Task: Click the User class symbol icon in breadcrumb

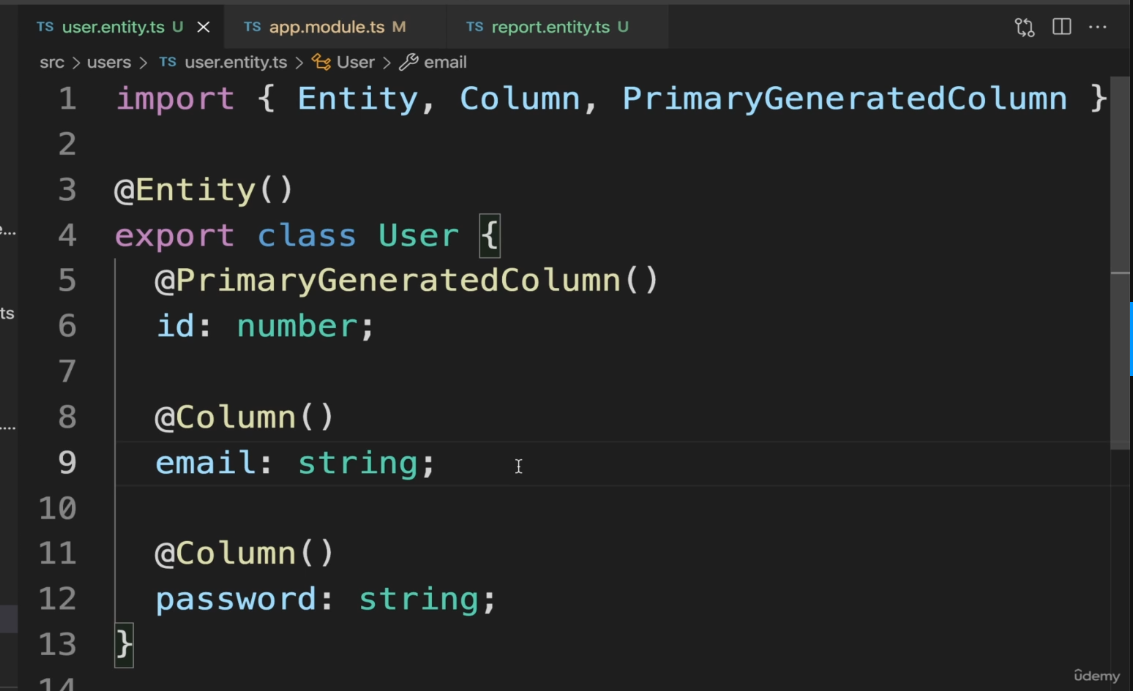Action: click(321, 62)
